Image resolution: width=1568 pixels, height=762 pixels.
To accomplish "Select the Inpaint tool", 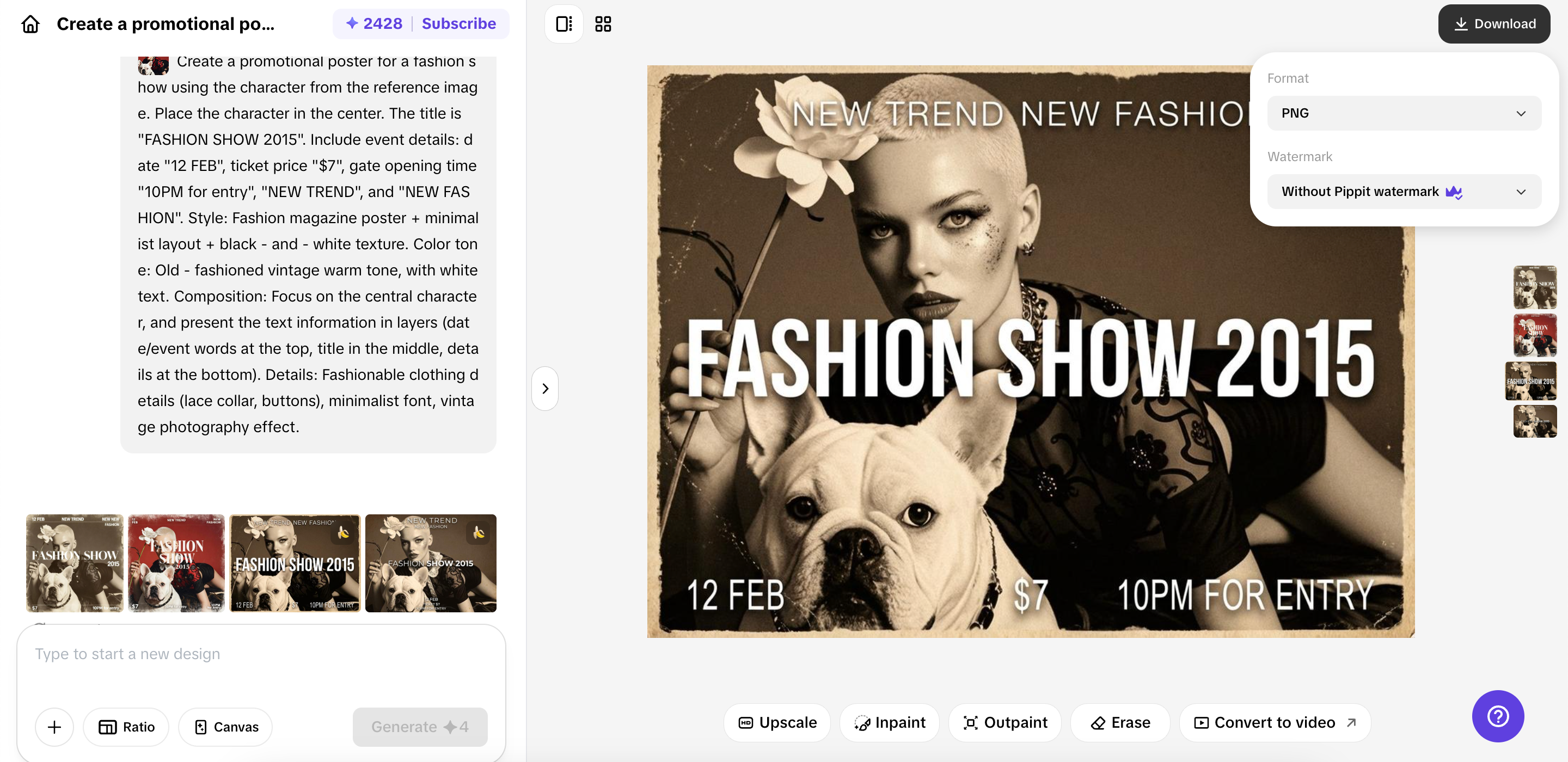I will click(889, 722).
